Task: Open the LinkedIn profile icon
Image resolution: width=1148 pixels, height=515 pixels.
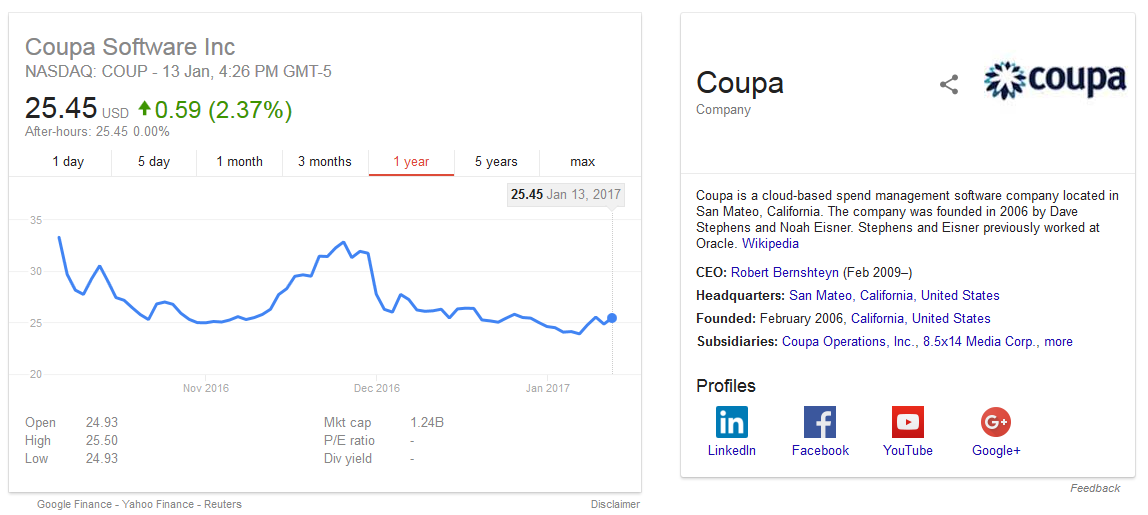Action: pyautogui.click(x=732, y=422)
